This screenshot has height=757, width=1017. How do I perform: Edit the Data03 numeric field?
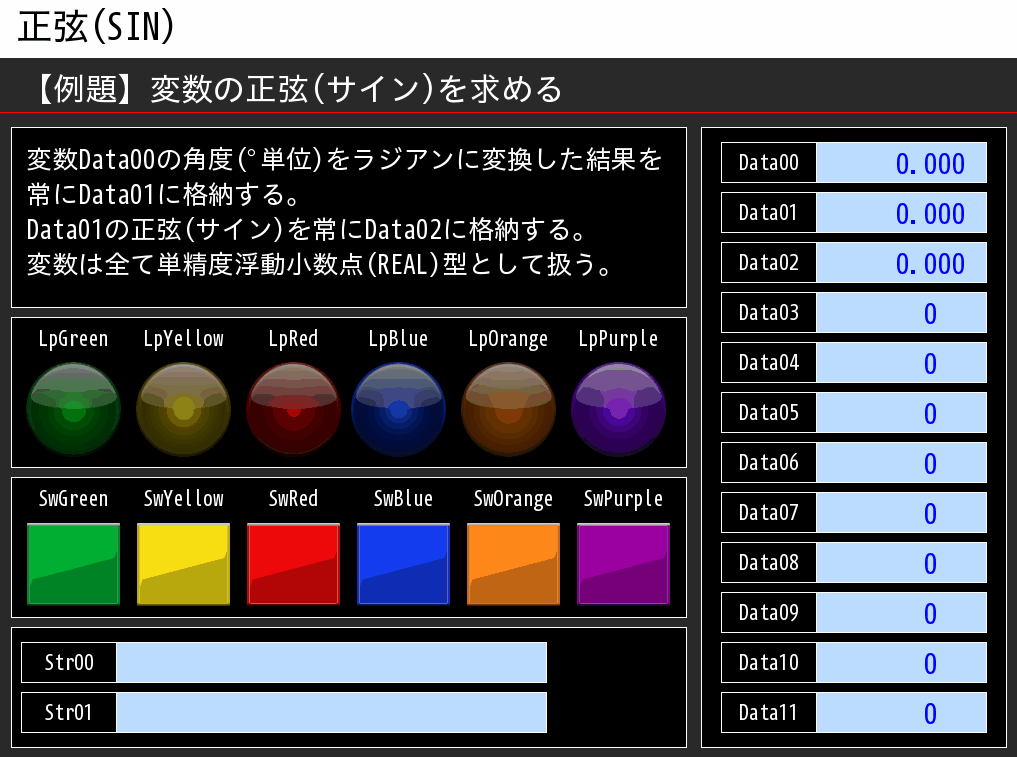click(901, 313)
